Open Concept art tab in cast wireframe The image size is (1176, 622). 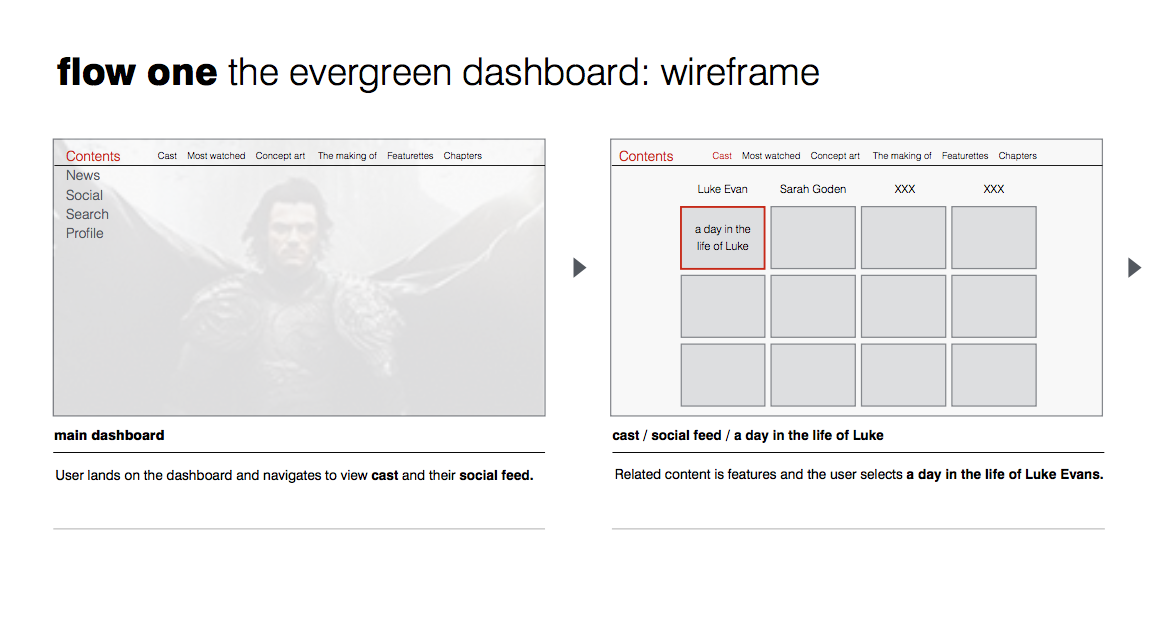point(836,156)
